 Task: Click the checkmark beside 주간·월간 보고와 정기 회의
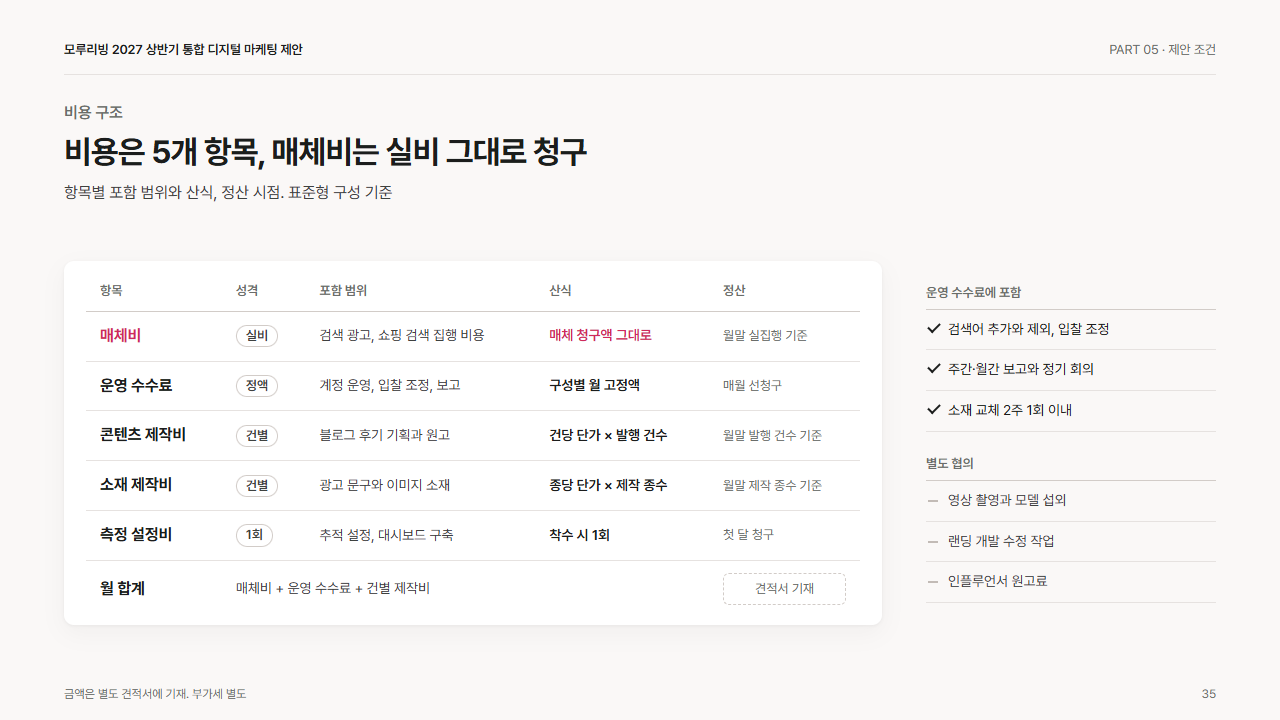tap(934, 369)
